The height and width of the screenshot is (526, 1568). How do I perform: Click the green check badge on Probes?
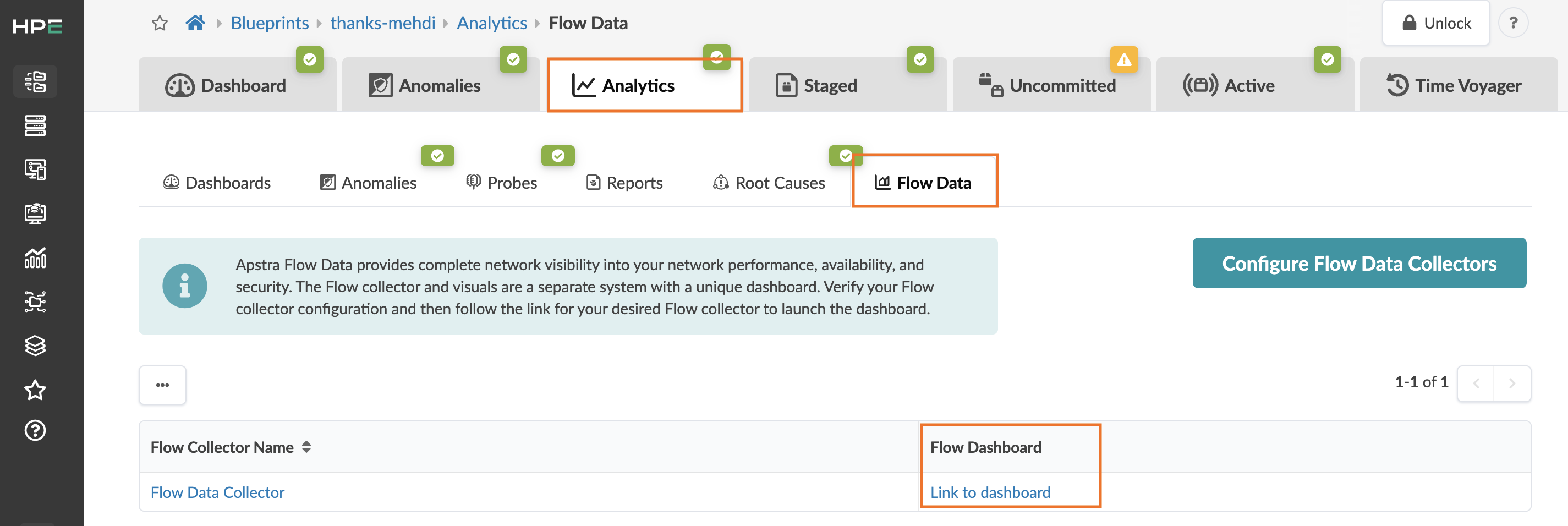point(557,156)
